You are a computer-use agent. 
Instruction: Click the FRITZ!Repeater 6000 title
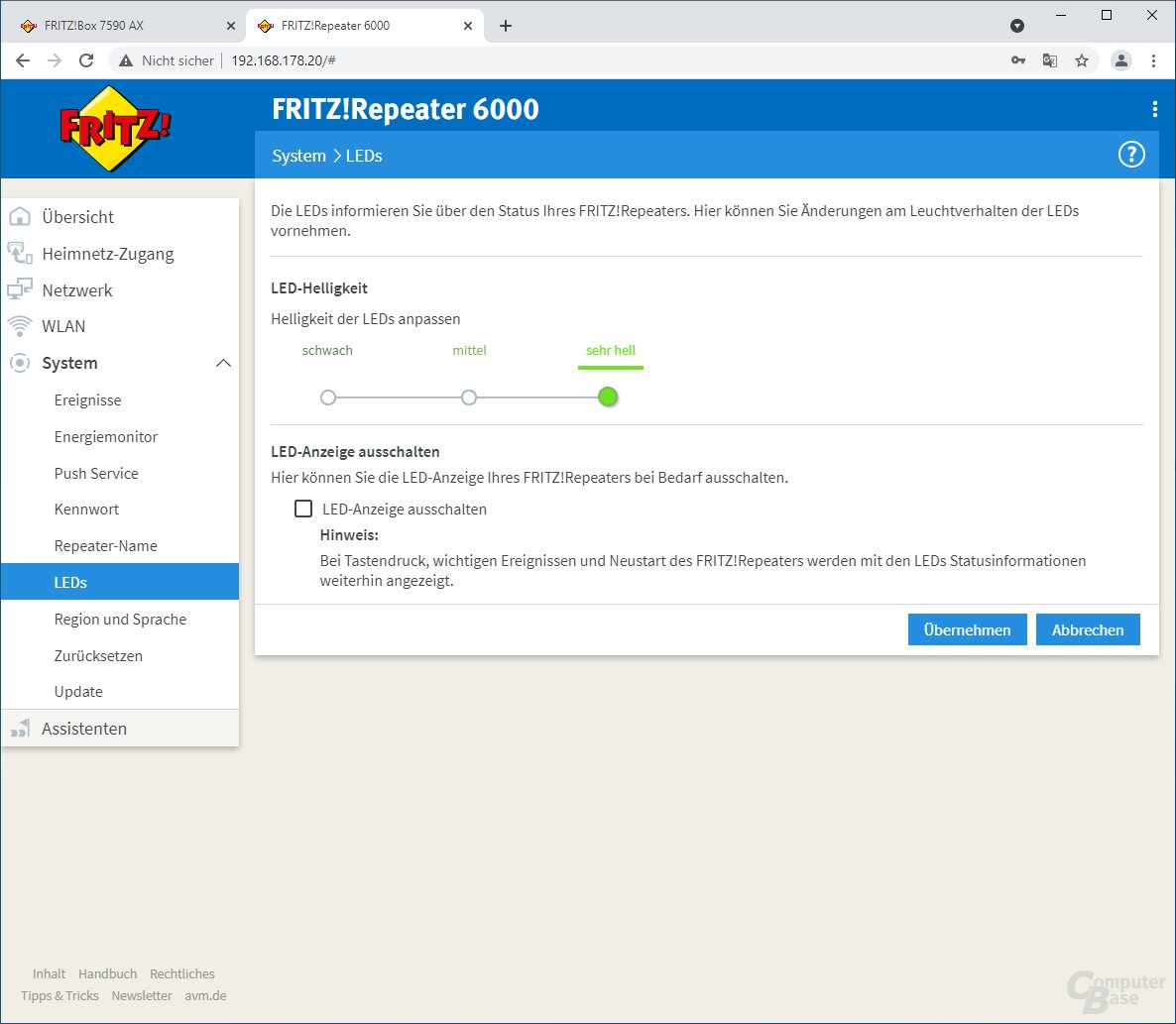(x=405, y=109)
